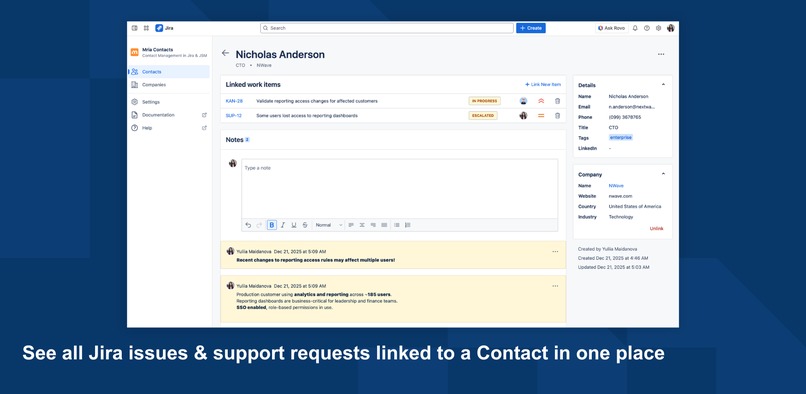Justify the note text

384,225
